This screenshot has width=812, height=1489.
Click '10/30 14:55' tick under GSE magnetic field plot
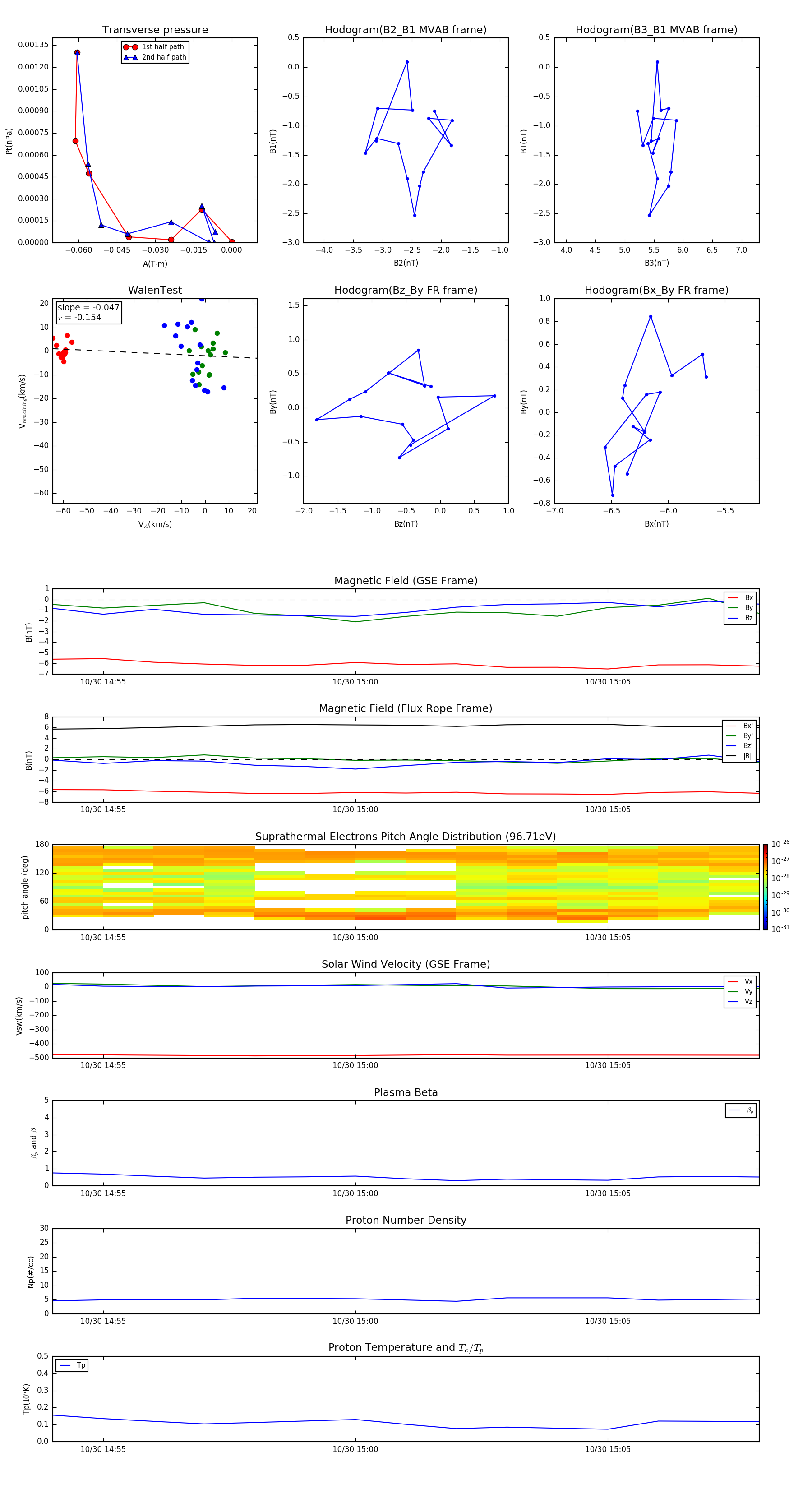tap(103, 682)
